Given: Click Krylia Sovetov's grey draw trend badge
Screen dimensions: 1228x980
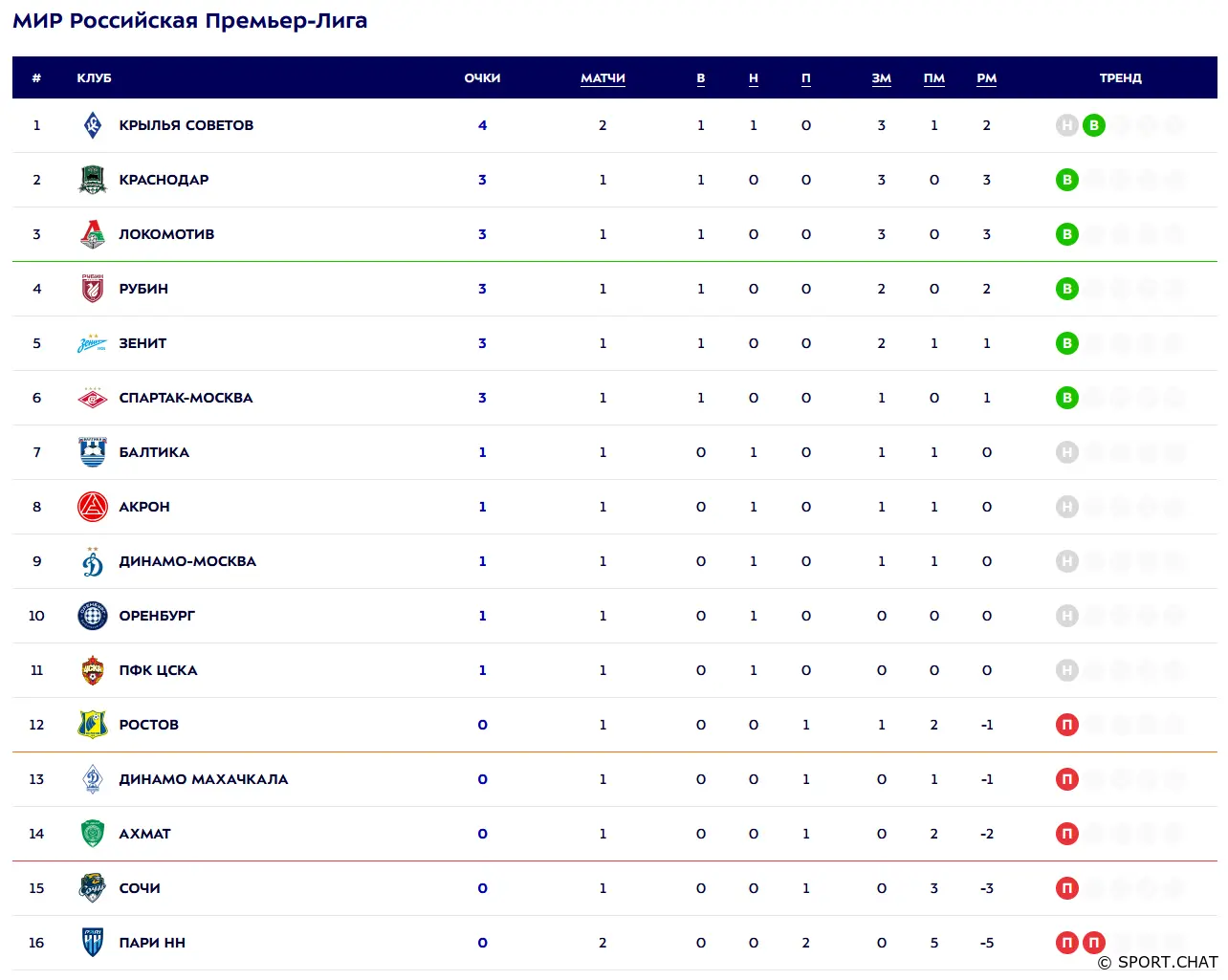Looking at the screenshot, I should (1067, 125).
